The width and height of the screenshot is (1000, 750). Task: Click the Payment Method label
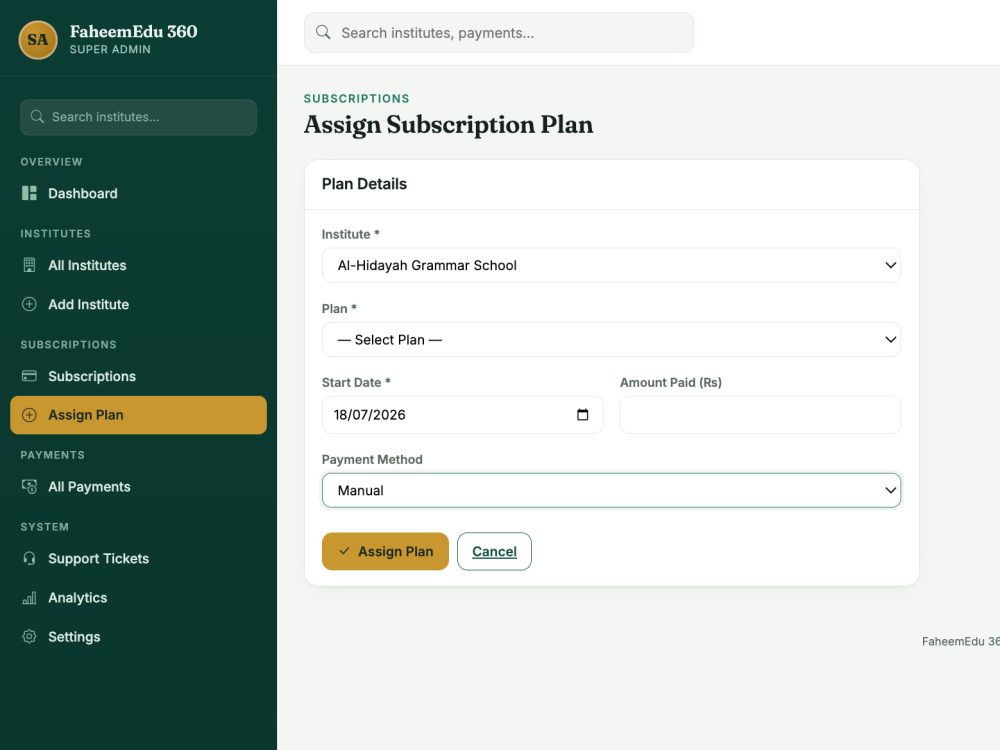coord(372,459)
